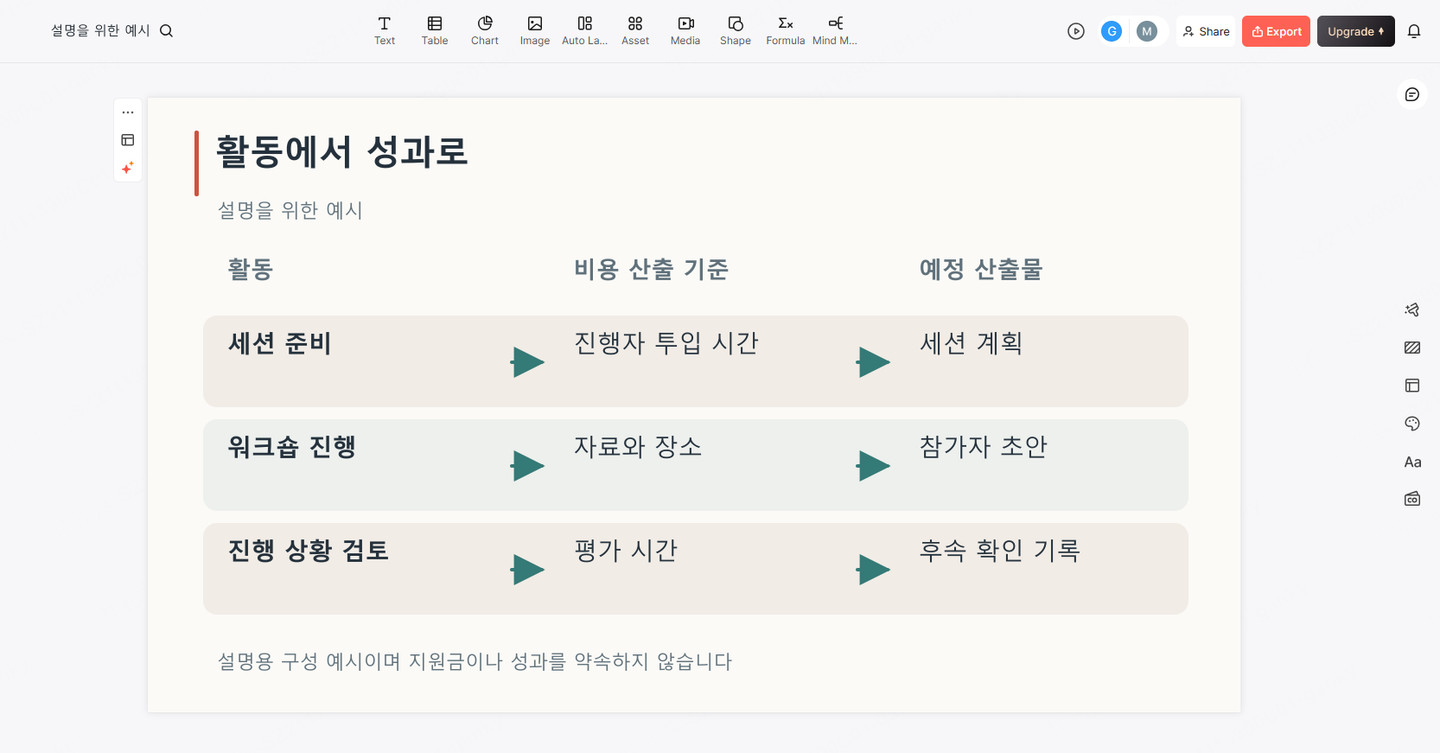Select the '진행자 투입 시간' text

tap(666, 343)
